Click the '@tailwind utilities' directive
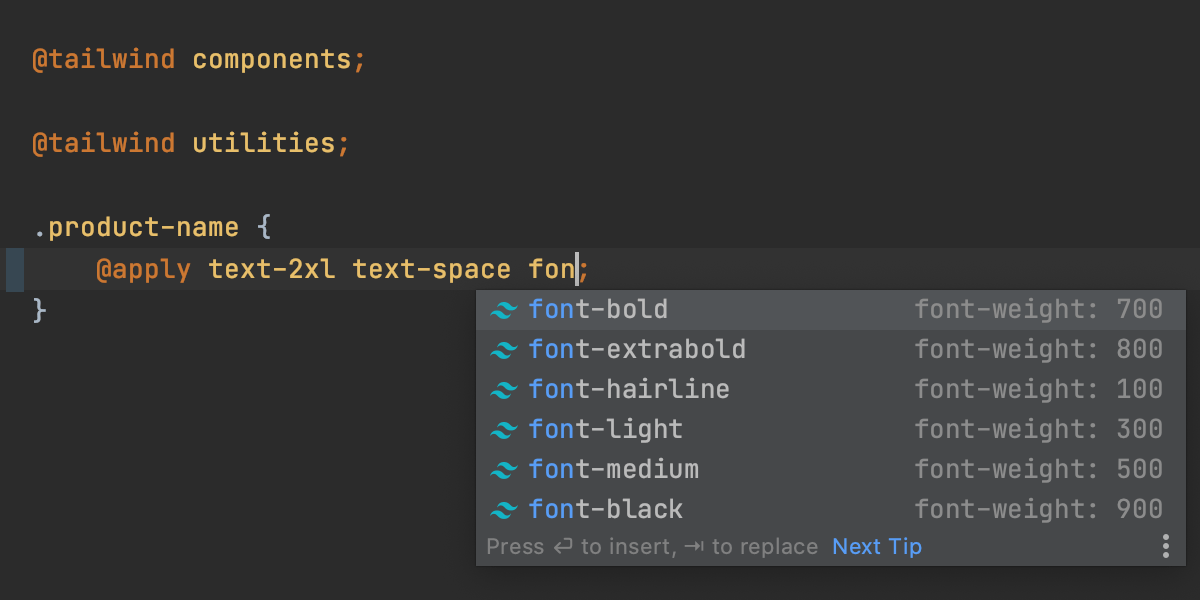Image resolution: width=1200 pixels, height=600 pixels. click(x=191, y=143)
